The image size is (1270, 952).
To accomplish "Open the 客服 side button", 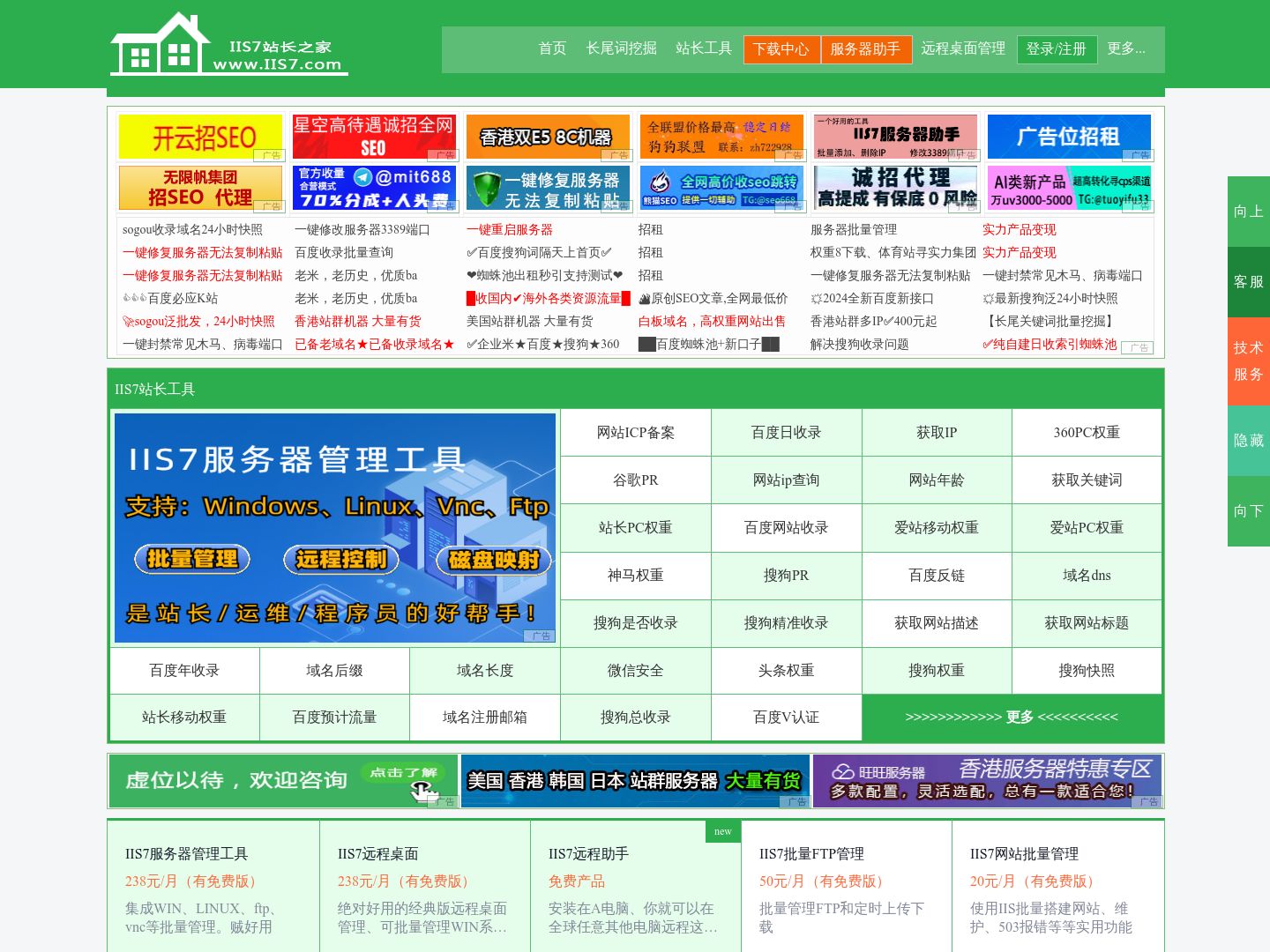I will (x=1249, y=282).
